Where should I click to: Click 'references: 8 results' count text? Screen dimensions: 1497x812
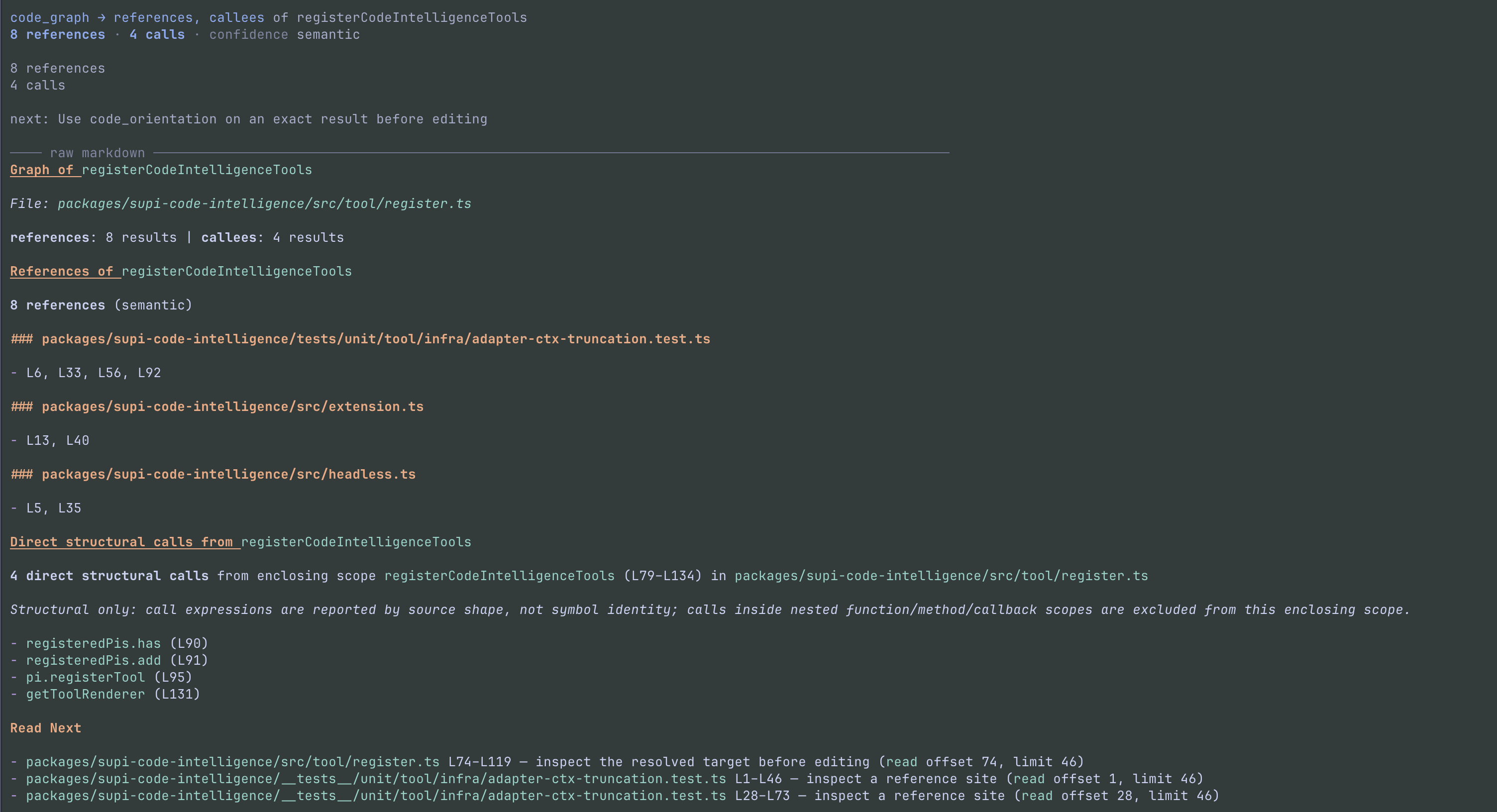pos(94,237)
